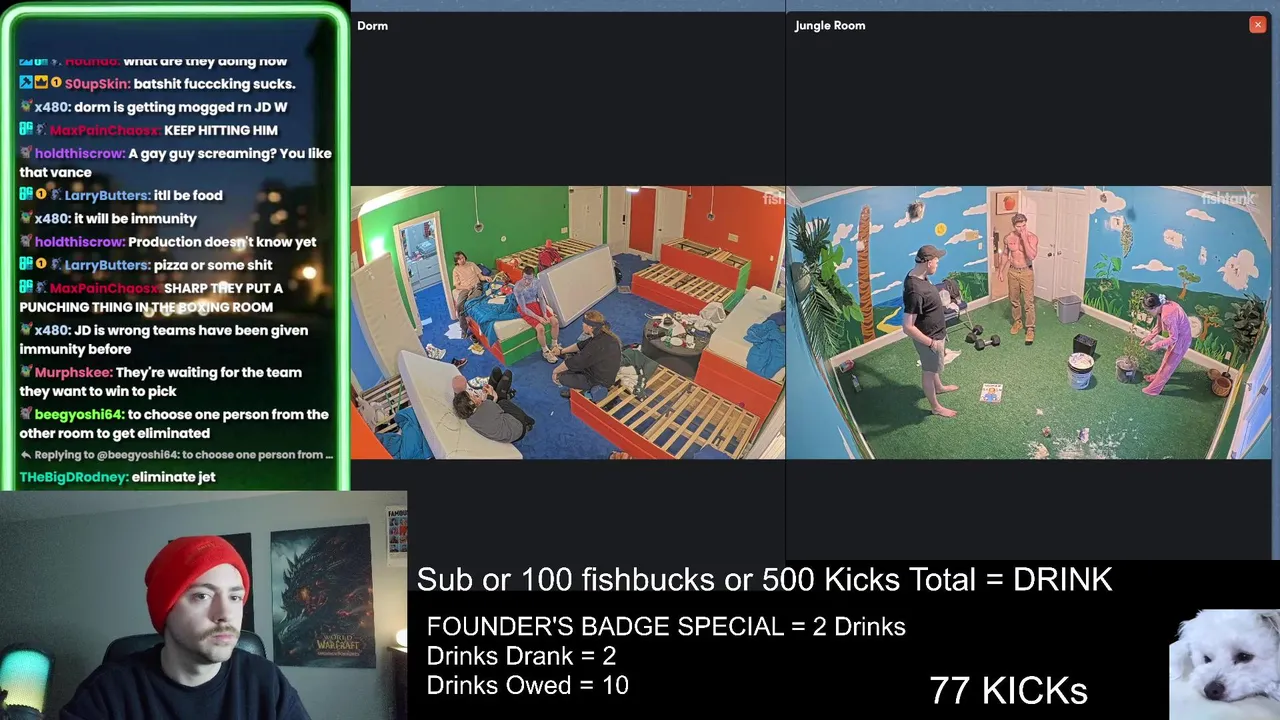
Task: Click "FOUNDER'S BADGE SPECIAL = 2 Drinks" text
Action: coord(666,627)
